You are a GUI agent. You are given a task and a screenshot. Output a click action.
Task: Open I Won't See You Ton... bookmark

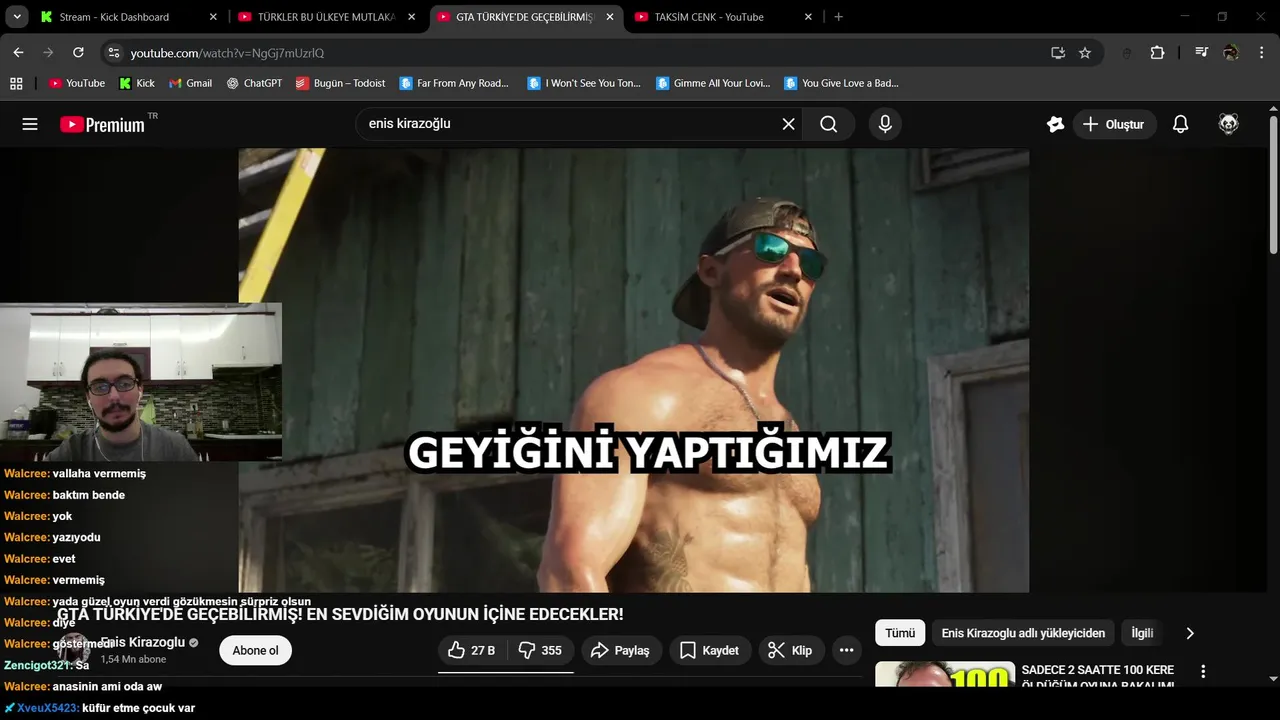click(585, 83)
